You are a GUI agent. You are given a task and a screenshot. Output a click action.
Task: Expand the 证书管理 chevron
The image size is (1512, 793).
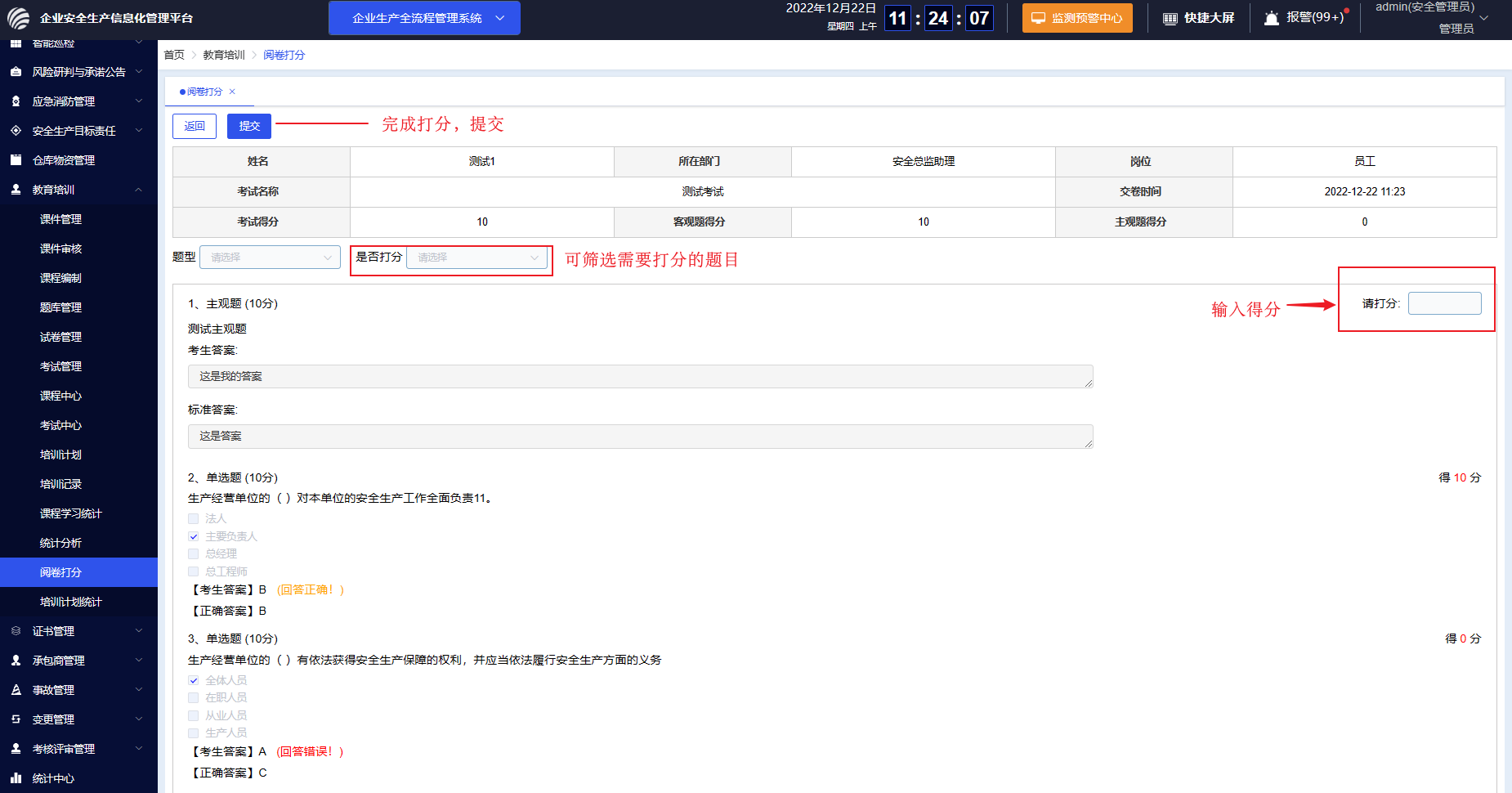click(x=139, y=631)
